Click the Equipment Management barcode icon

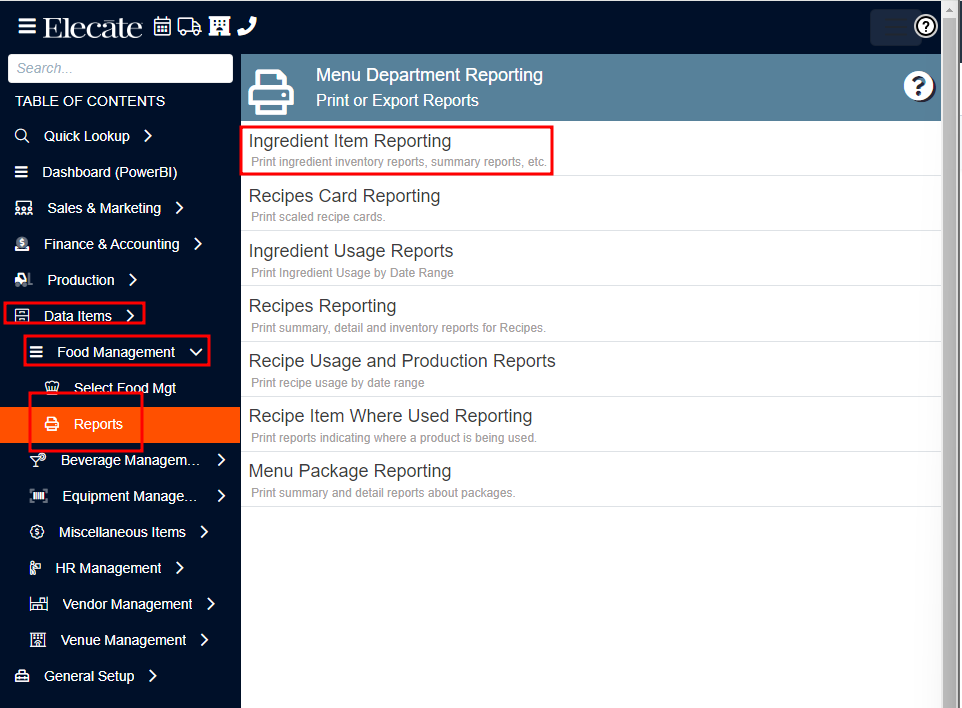point(39,496)
